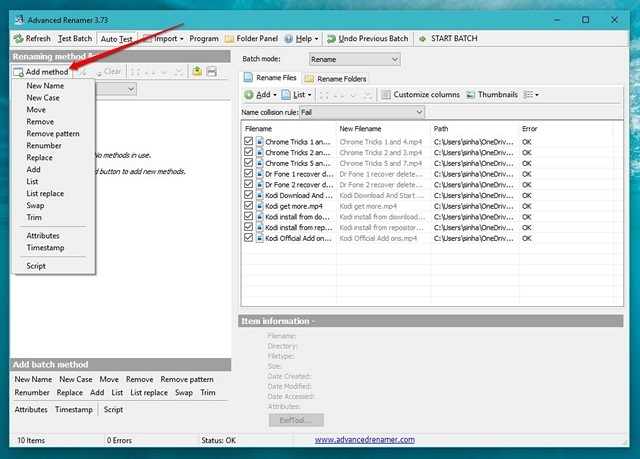
Task: Uncheck the Kodi get more.mp4 checkbox
Action: (249, 205)
